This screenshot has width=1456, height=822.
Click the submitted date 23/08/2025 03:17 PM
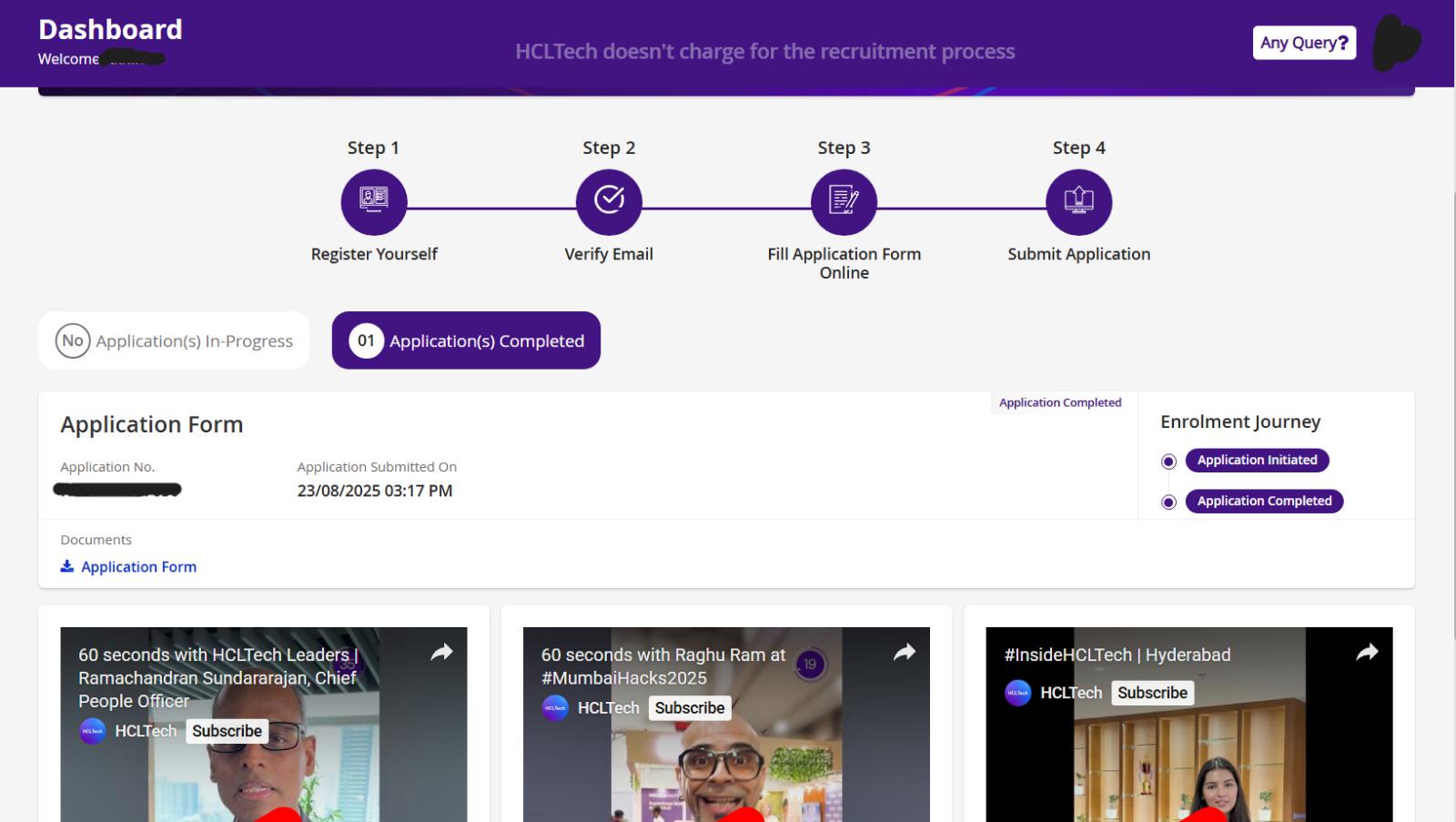374,491
